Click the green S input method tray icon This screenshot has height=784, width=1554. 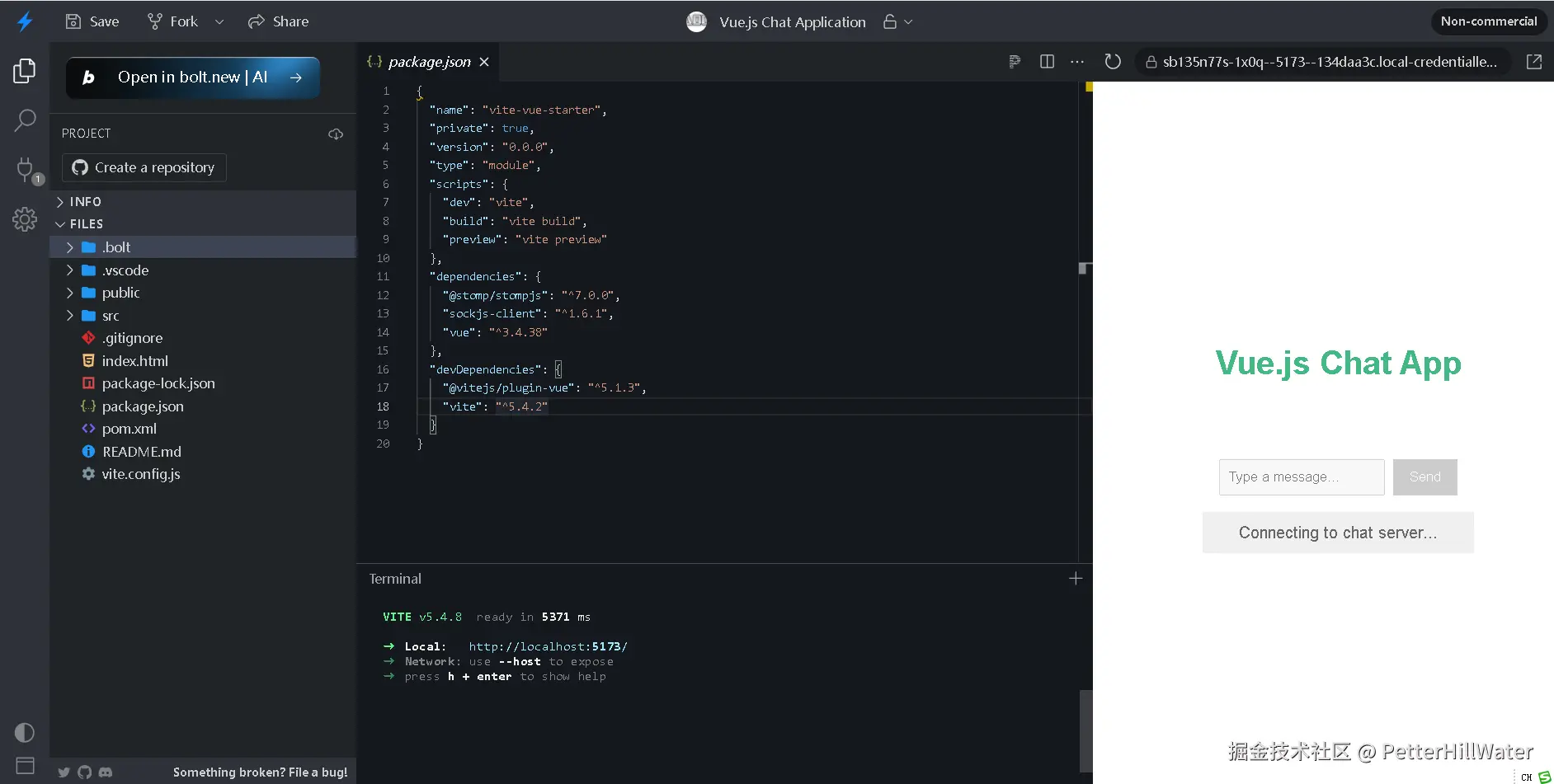1545,777
